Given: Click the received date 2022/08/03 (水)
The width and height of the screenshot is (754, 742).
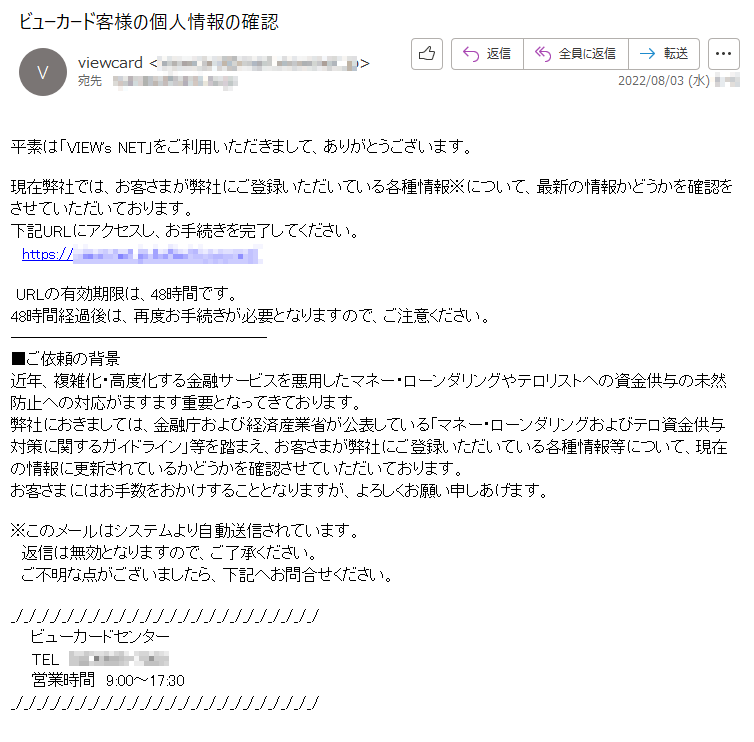Looking at the screenshot, I should coord(664,81).
